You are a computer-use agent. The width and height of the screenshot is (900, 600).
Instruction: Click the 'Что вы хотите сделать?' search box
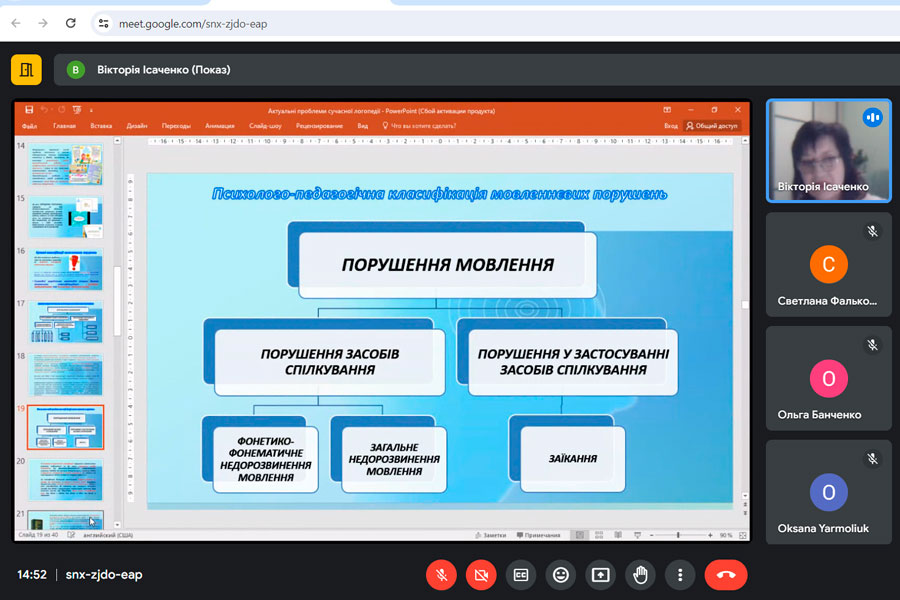pyautogui.click(x=420, y=126)
